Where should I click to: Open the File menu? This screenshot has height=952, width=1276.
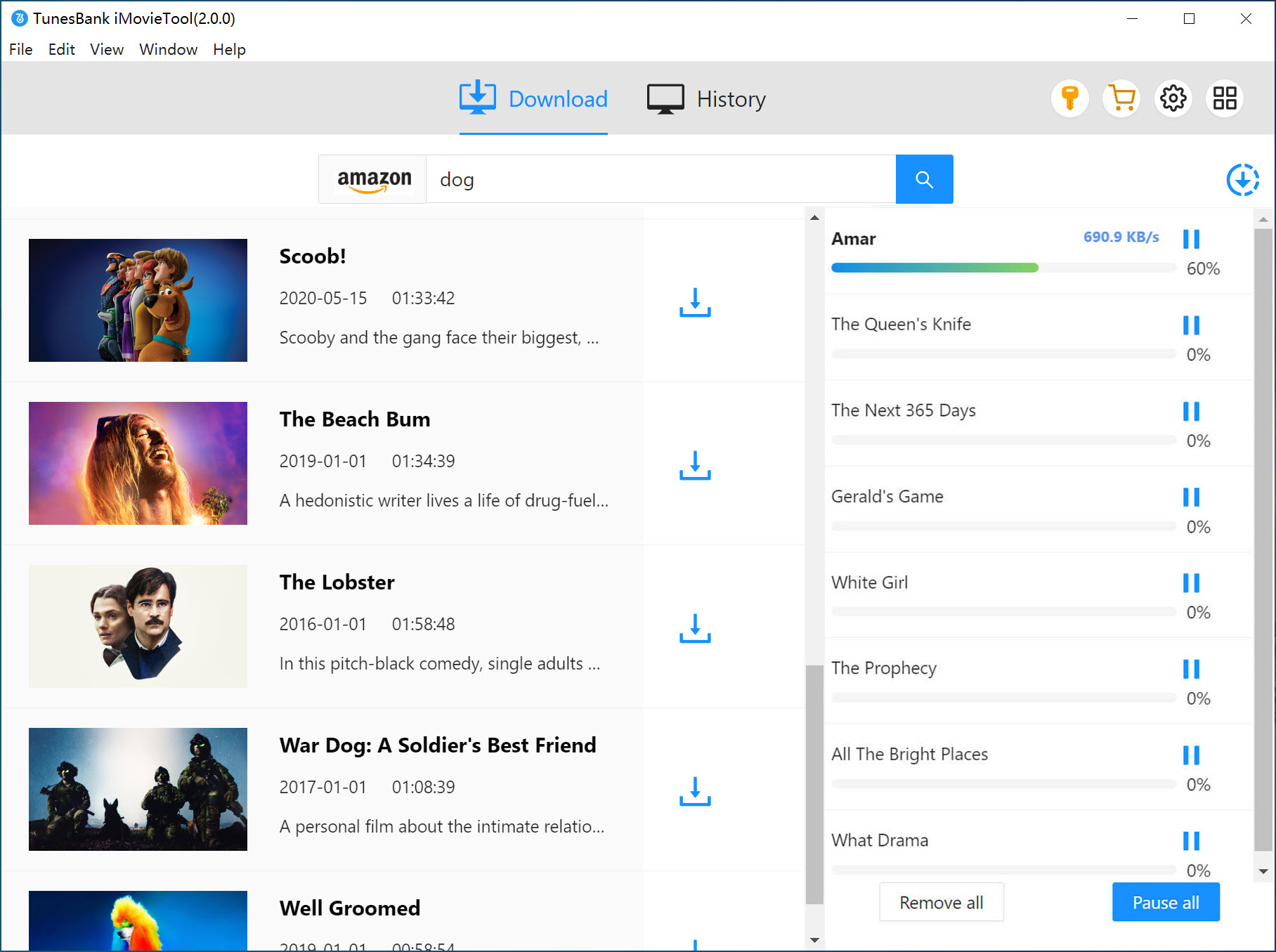[21, 49]
